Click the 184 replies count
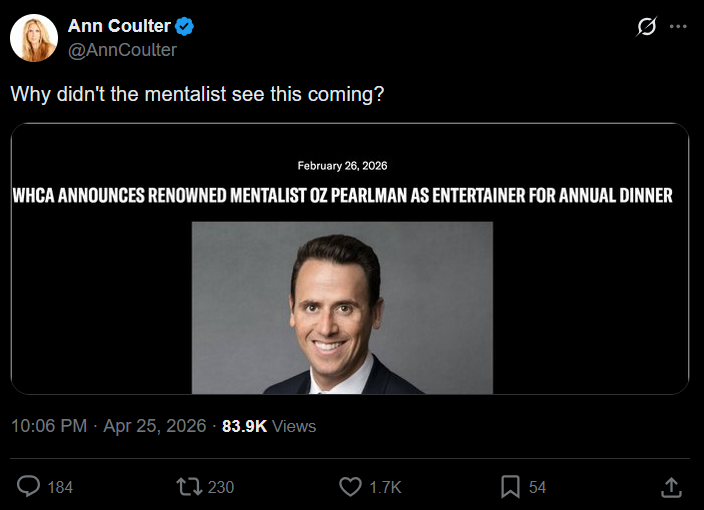 [x=60, y=487]
